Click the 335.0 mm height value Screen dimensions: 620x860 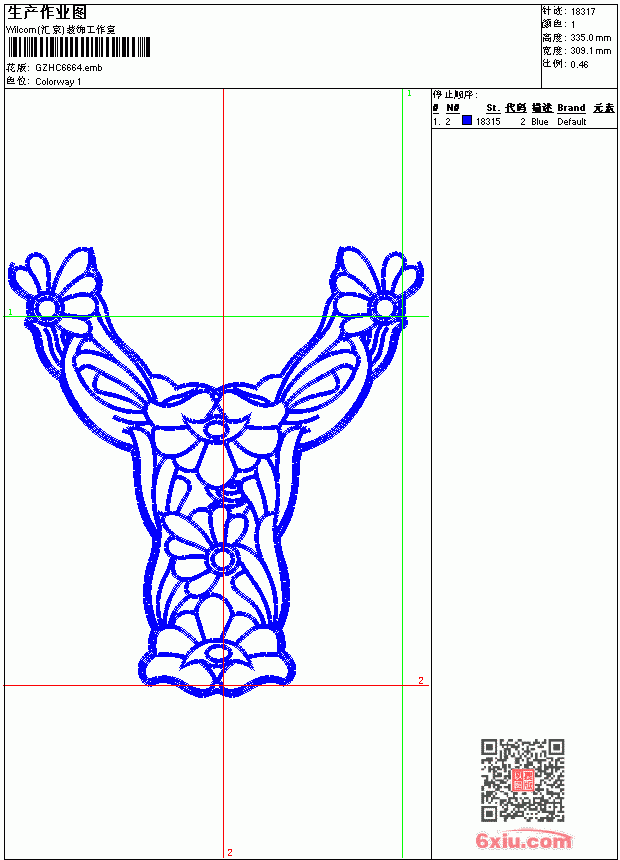click(590, 38)
